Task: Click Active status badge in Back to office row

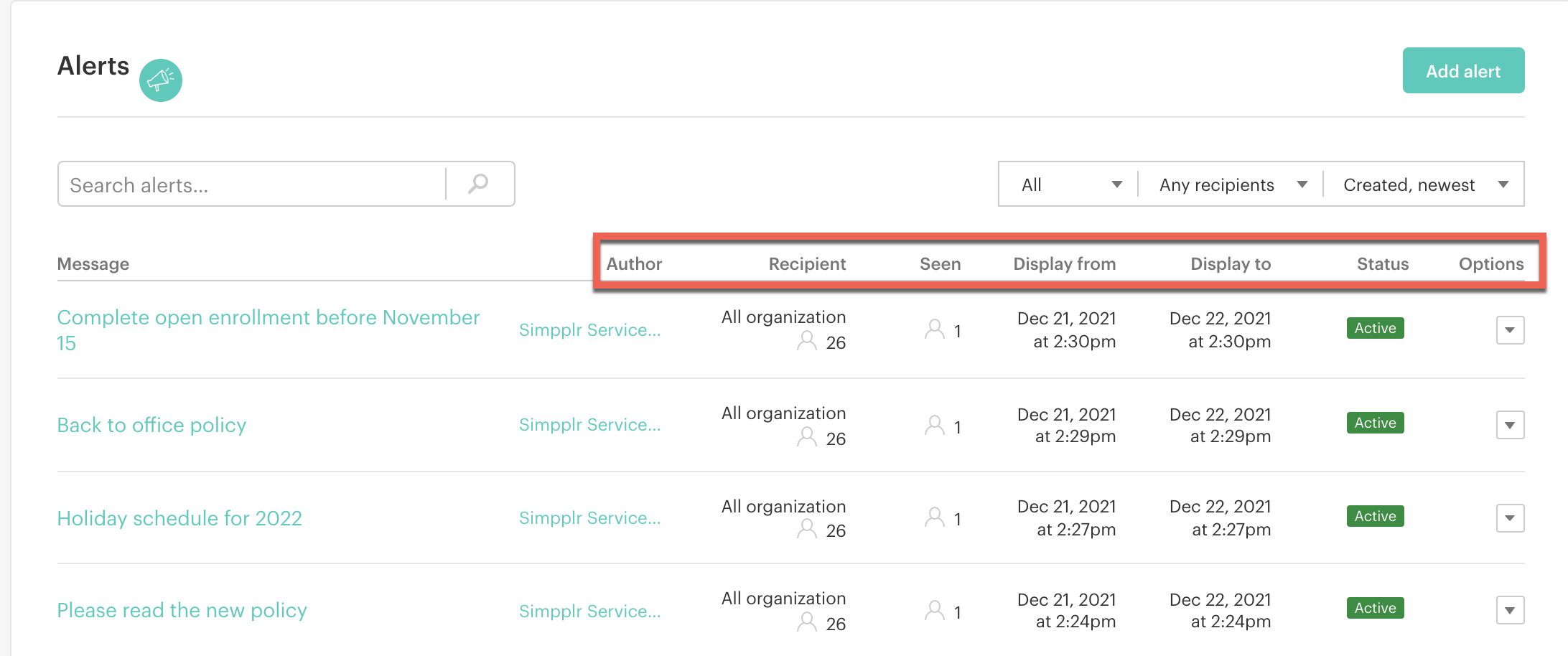Action: coord(1375,423)
